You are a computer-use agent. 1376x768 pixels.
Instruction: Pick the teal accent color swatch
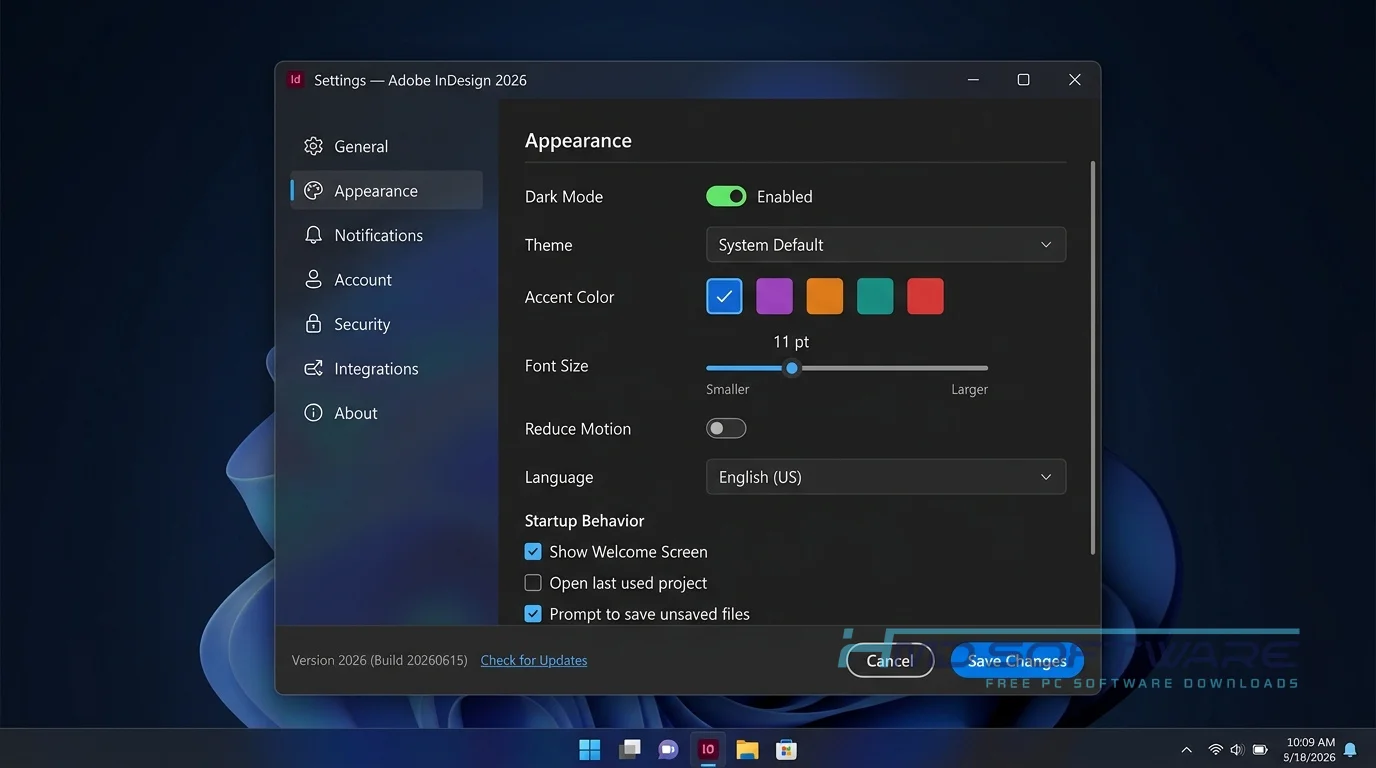(x=875, y=296)
